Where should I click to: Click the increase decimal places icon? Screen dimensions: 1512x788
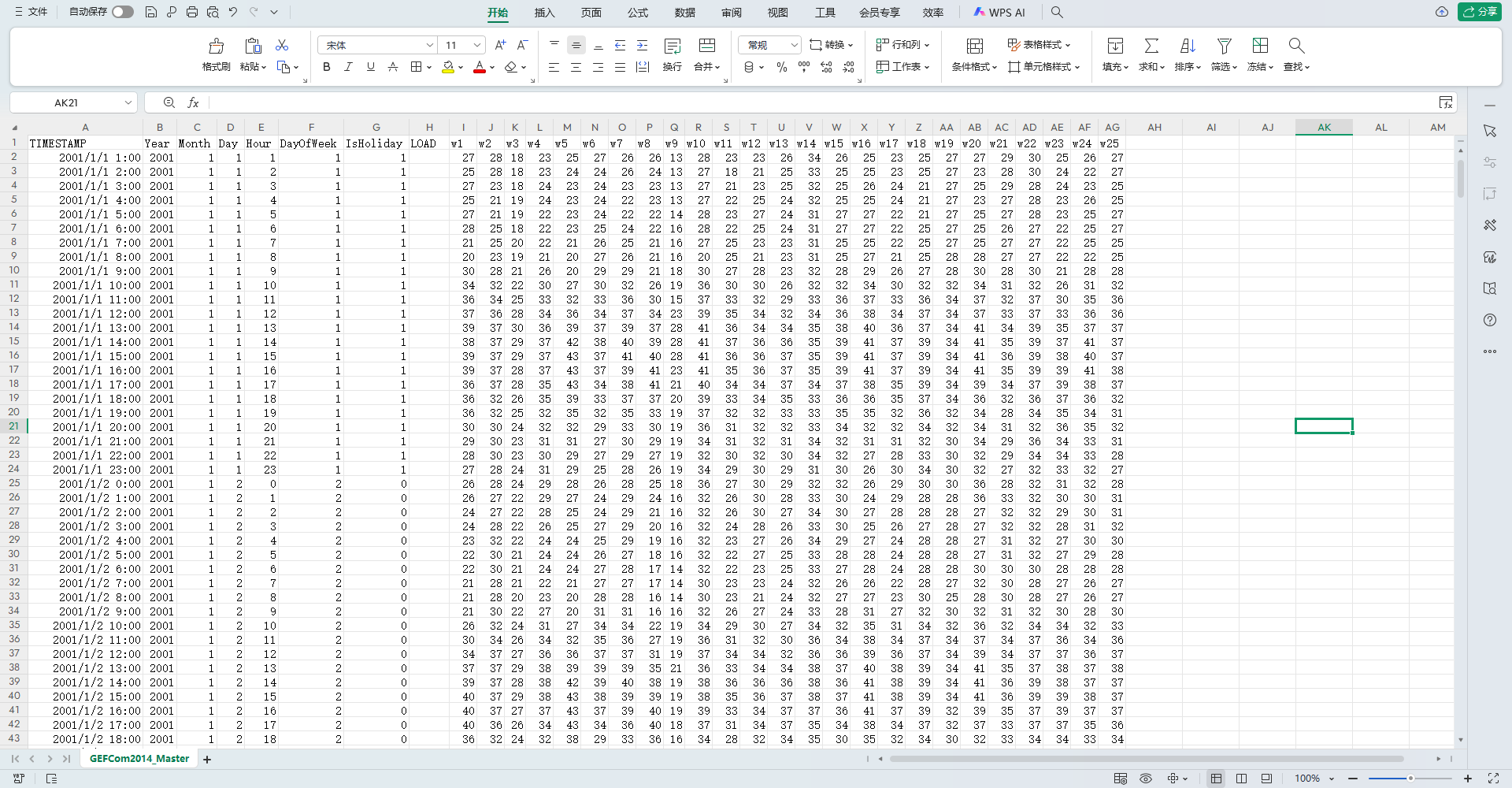(x=826, y=67)
